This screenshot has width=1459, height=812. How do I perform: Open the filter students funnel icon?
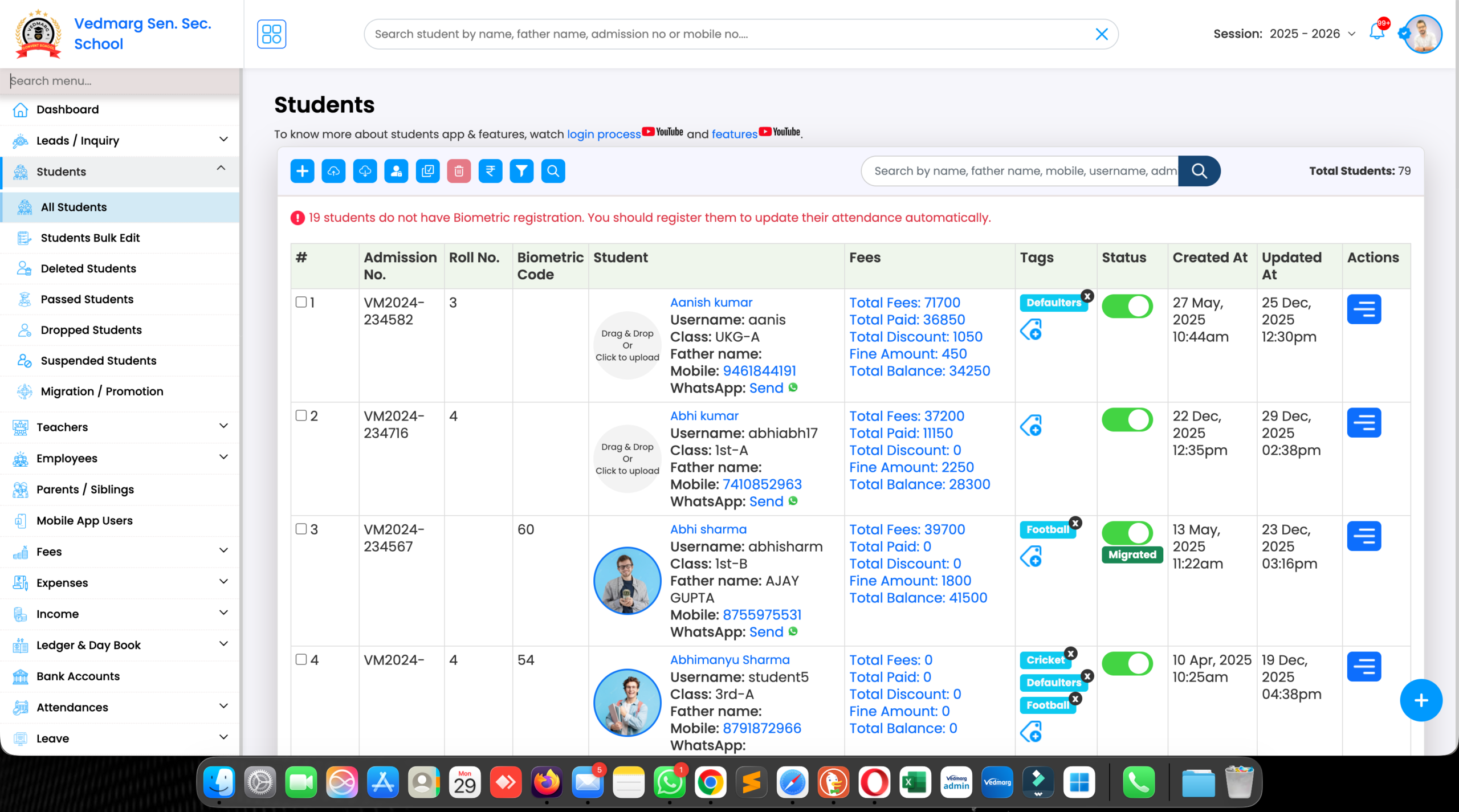[x=521, y=170]
